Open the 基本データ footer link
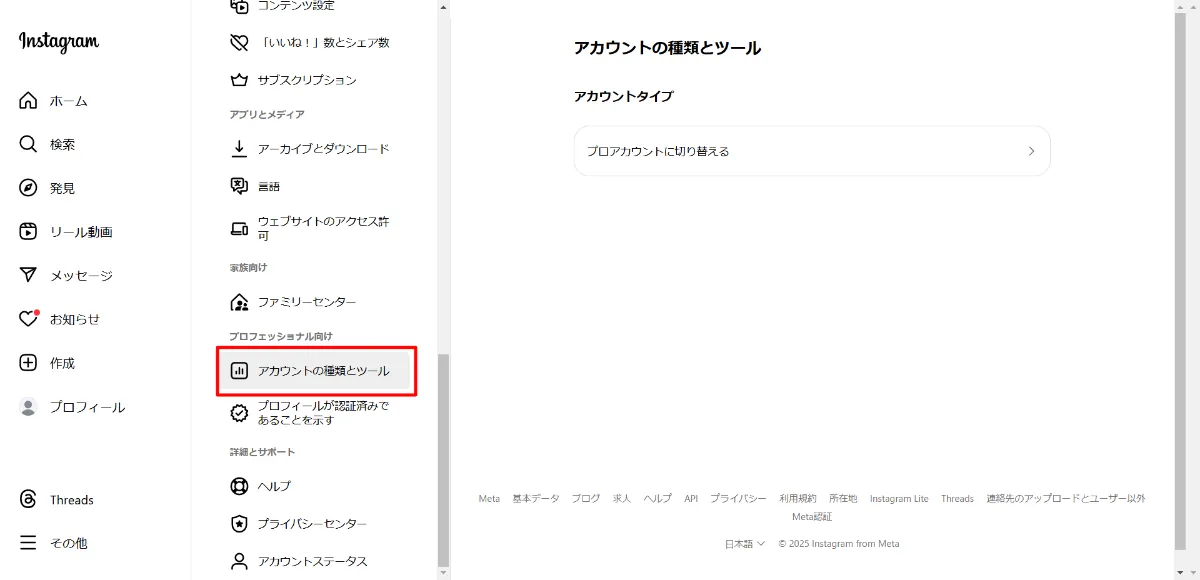 [x=536, y=498]
